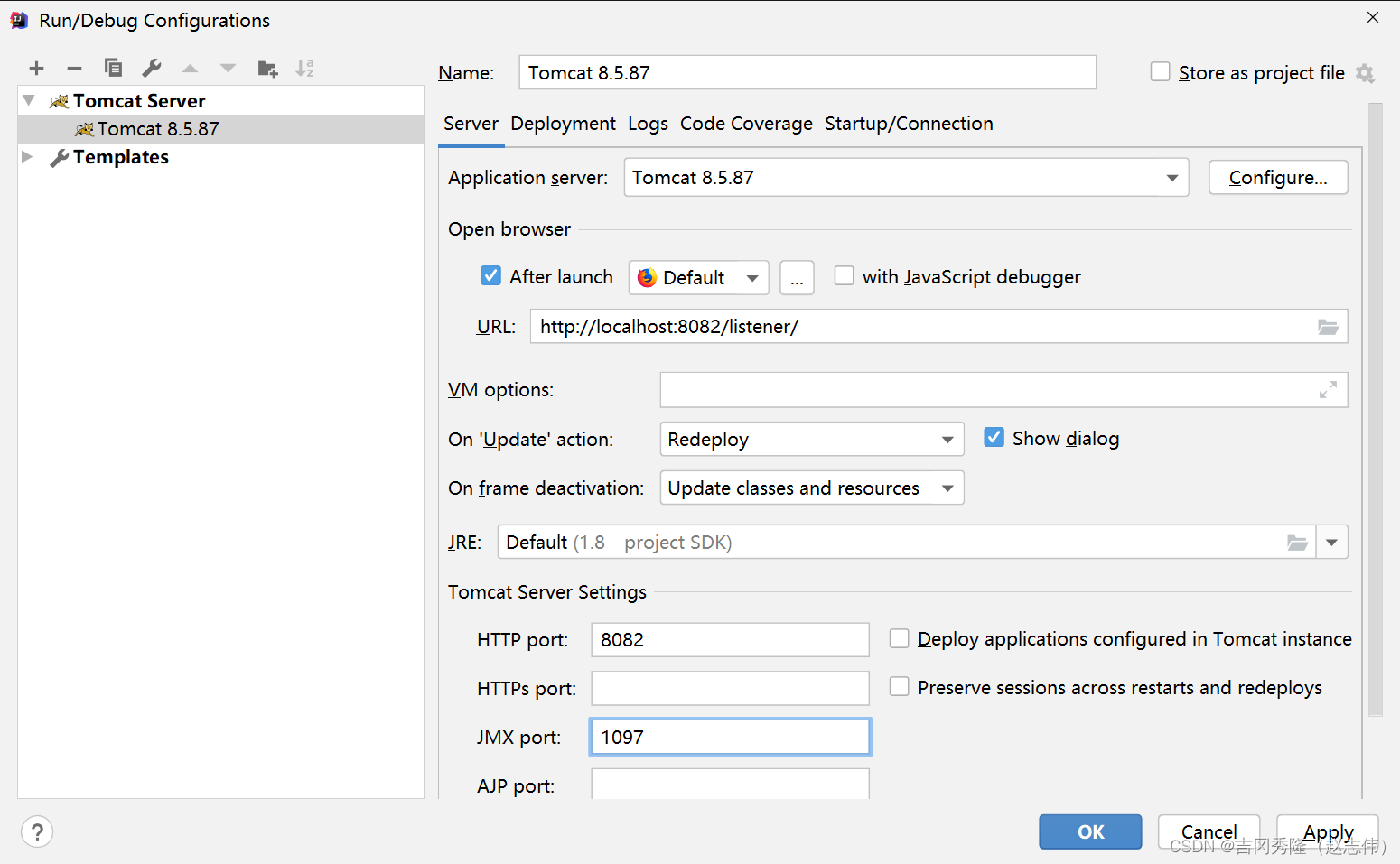Focus the JMX port field
1400x864 pixels.
tap(730, 737)
